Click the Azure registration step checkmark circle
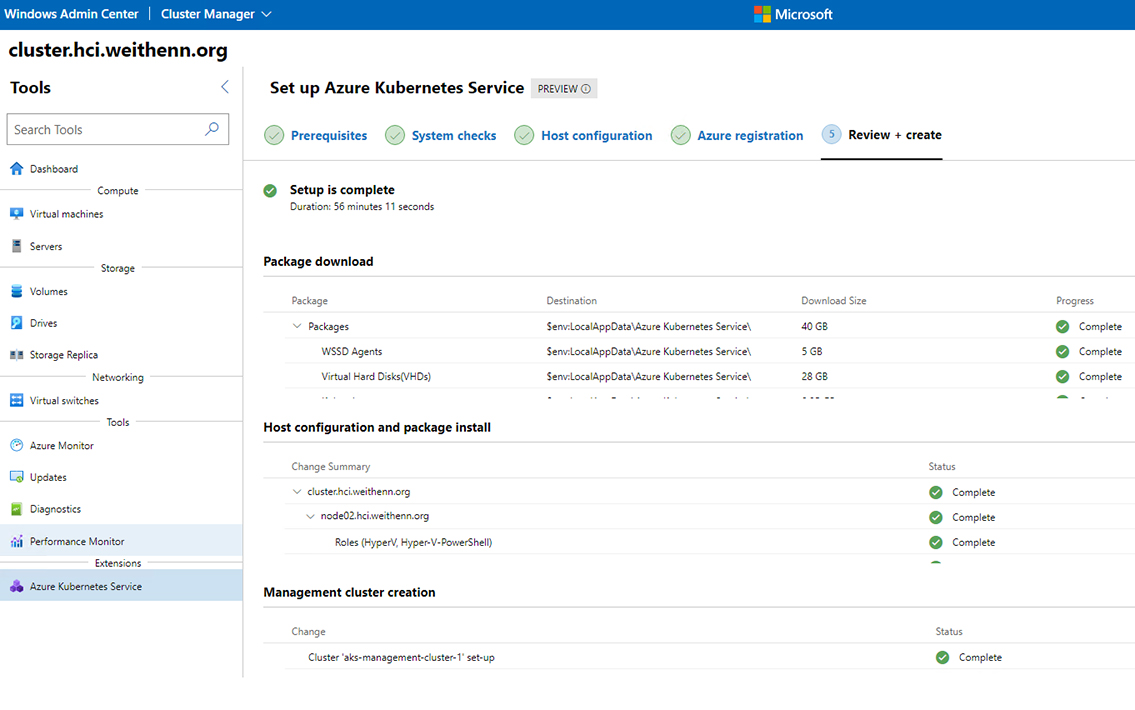 point(680,135)
